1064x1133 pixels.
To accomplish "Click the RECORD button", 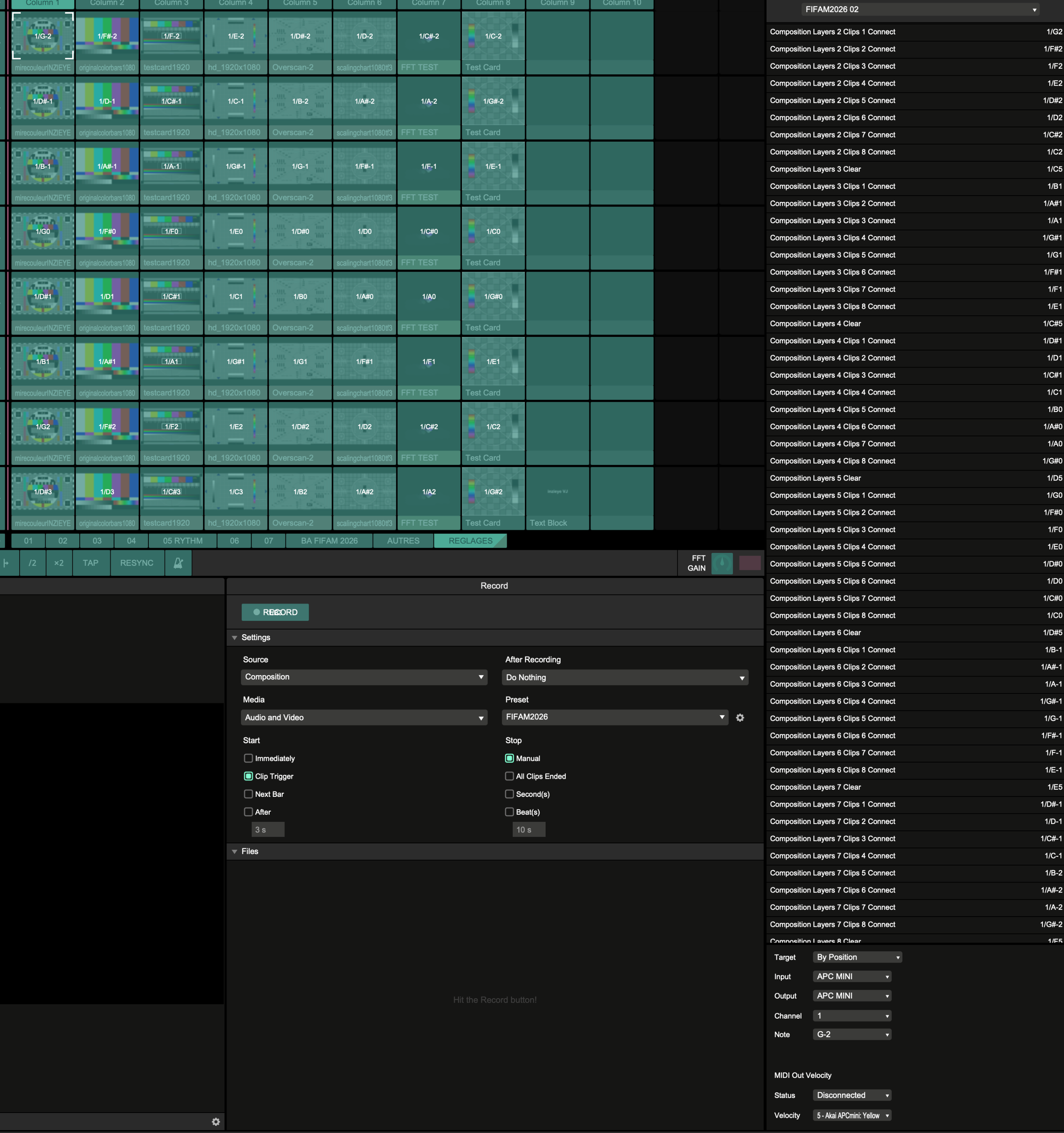I will (275, 612).
